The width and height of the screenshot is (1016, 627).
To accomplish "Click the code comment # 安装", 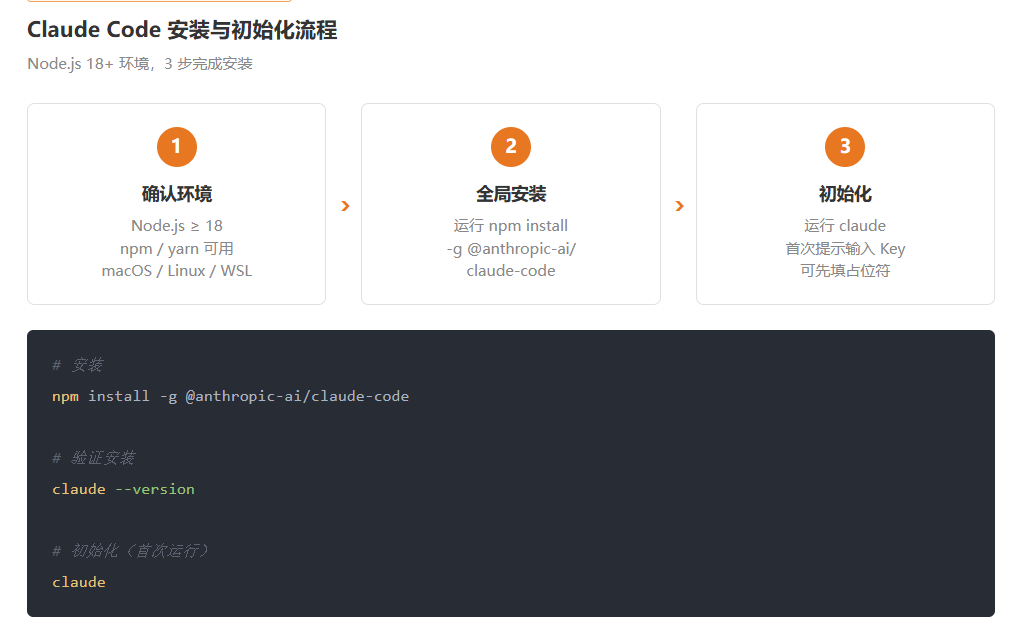I will (77, 365).
